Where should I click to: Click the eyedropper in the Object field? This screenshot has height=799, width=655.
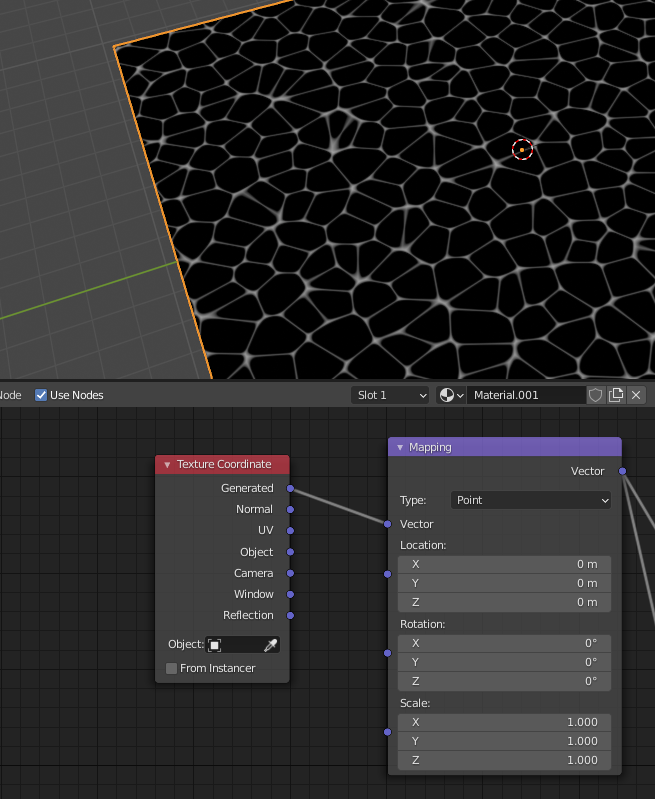pos(270,645)
